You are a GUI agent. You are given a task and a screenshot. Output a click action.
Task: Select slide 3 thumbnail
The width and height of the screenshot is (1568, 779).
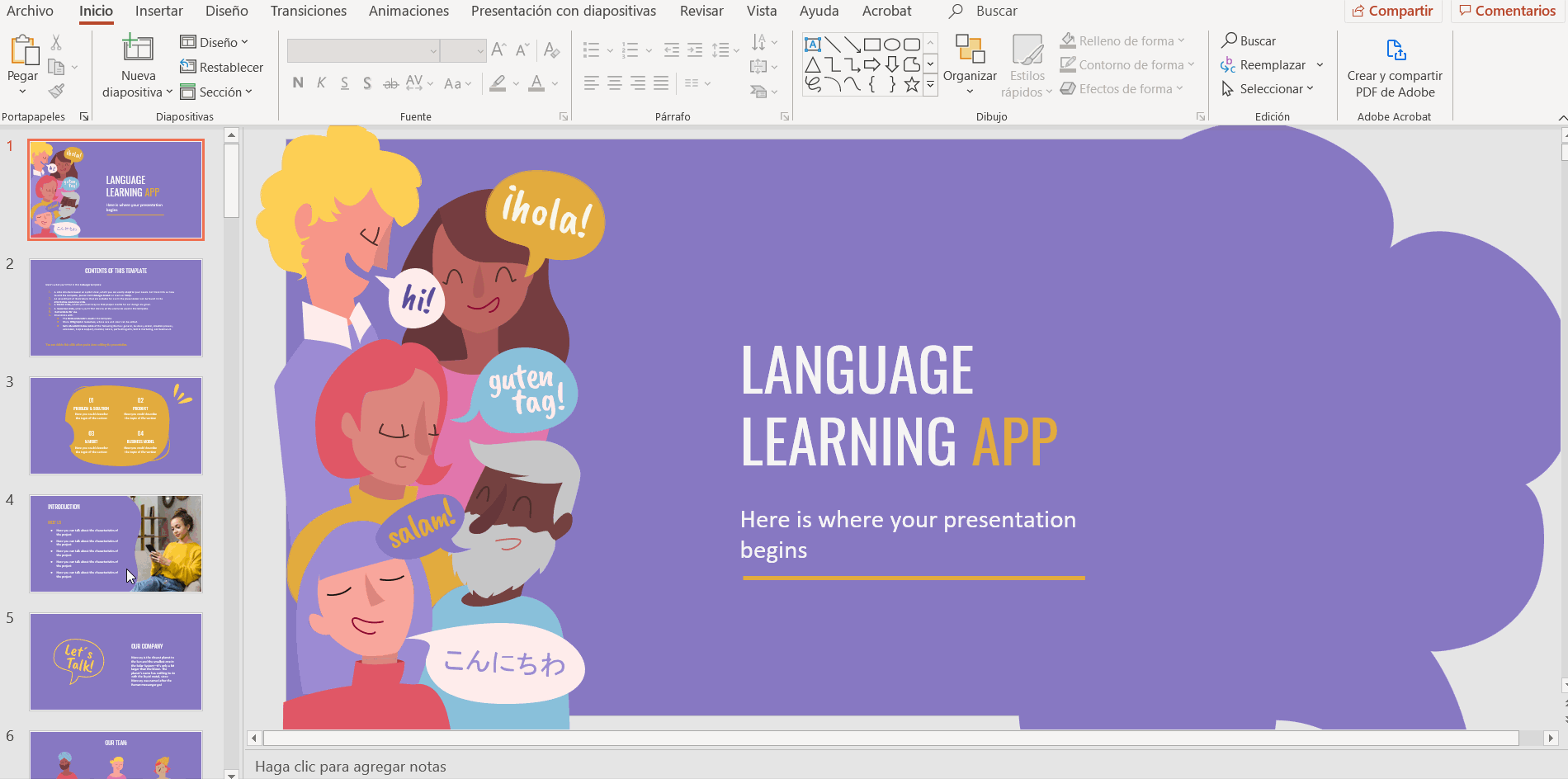point(116,426)
